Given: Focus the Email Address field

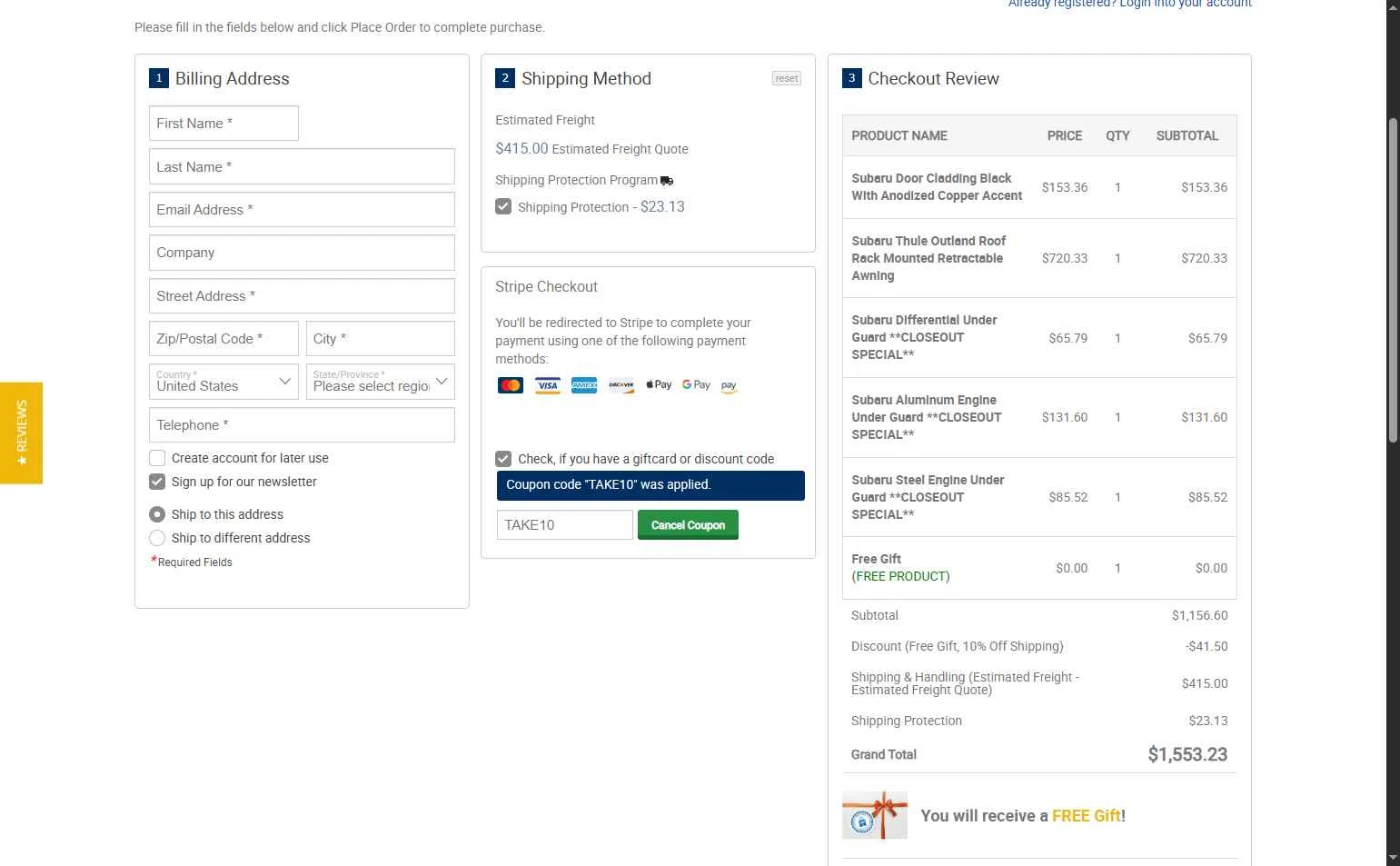Looking at the screenshot, I should click(x=302, y=209).
